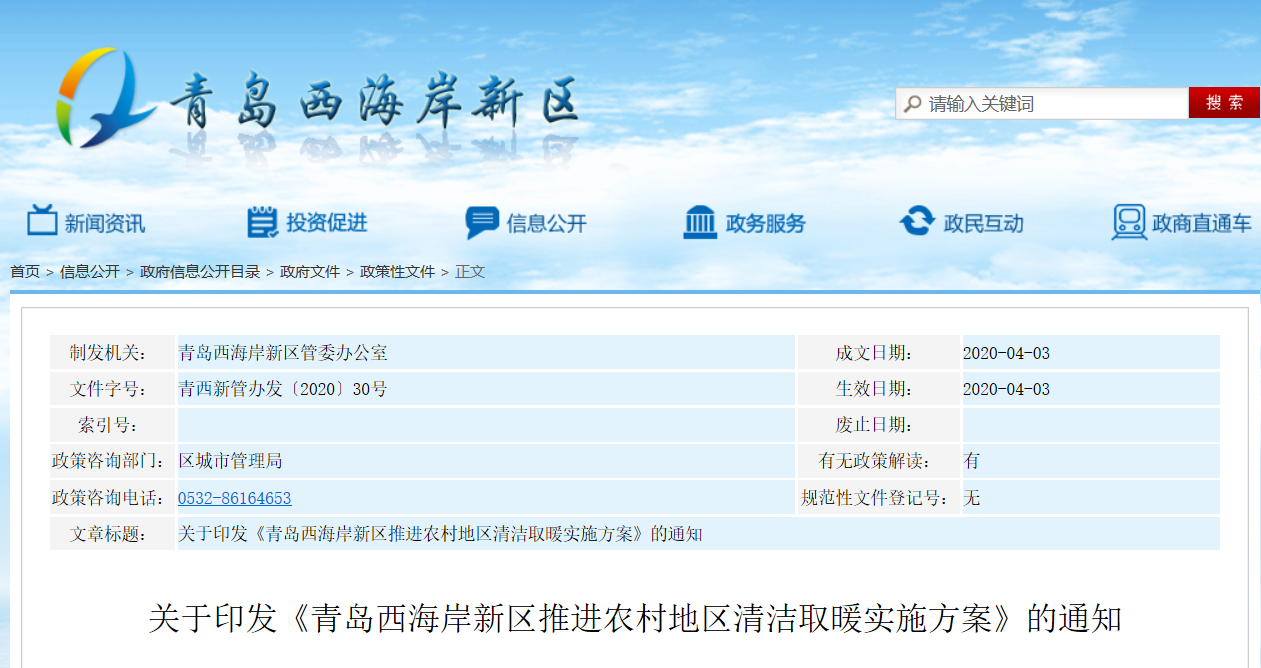Click the 生效日期 label
The image size is (1261, 668).
(875, 389)
